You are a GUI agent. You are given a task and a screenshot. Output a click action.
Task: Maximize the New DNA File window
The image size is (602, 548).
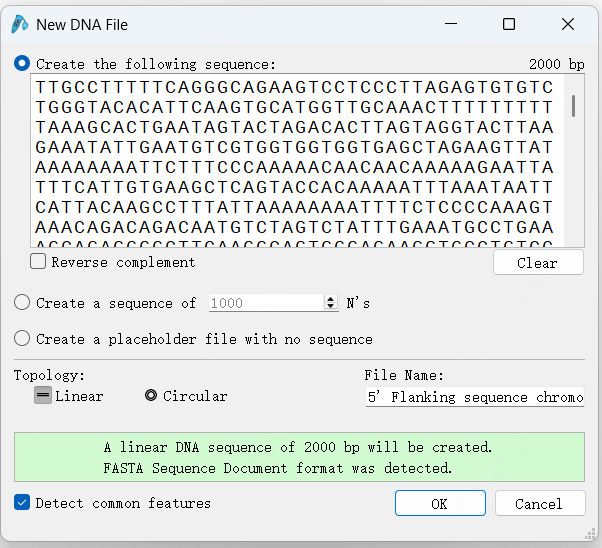pos(509,24)
